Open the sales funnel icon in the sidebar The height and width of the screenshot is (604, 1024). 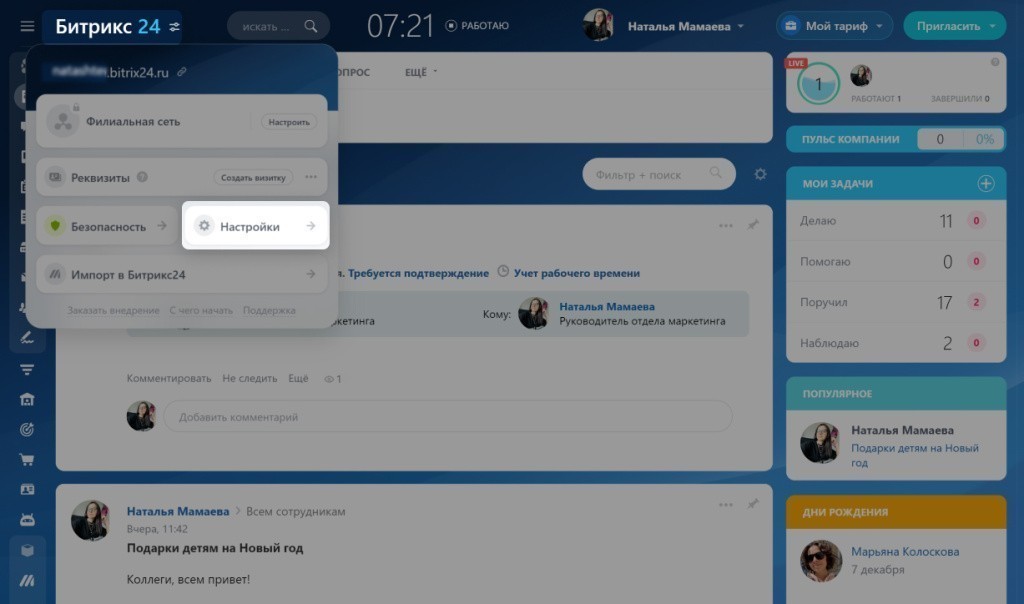(27, 370)
